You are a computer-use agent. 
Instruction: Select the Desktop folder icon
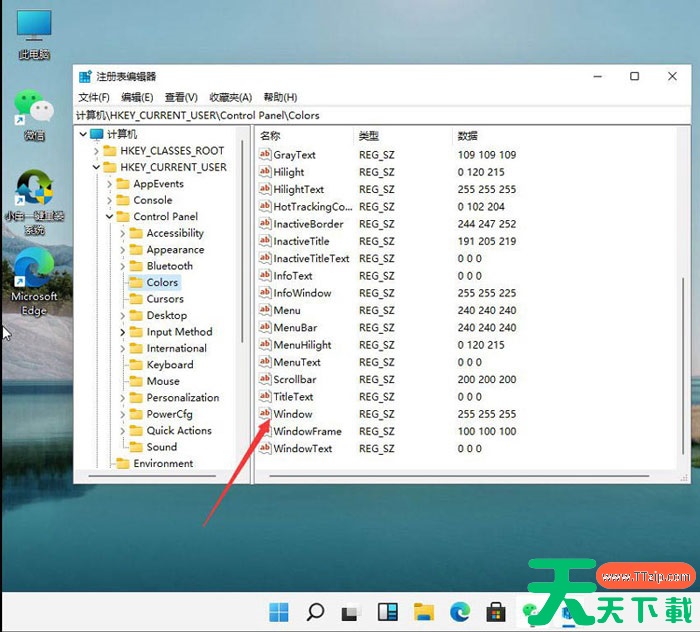[136, 316]
